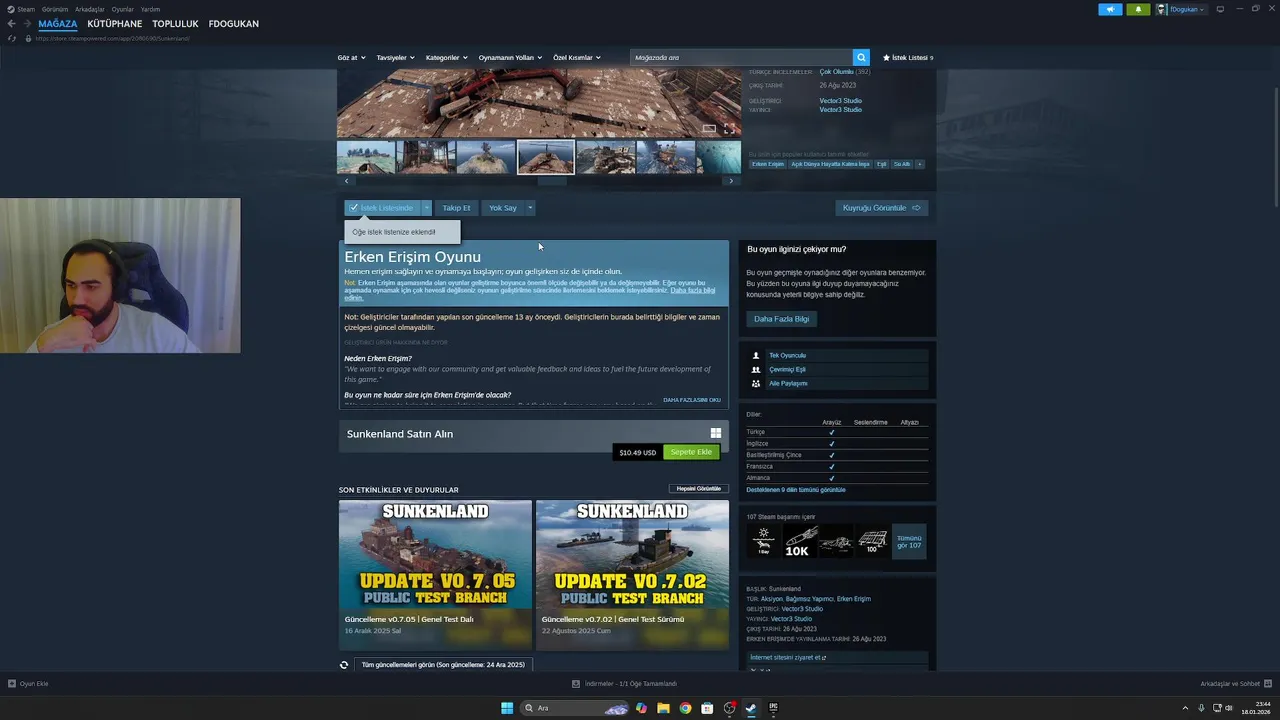Open the Update v0.7.02 Public Test Branch announcement

[632, 575]
